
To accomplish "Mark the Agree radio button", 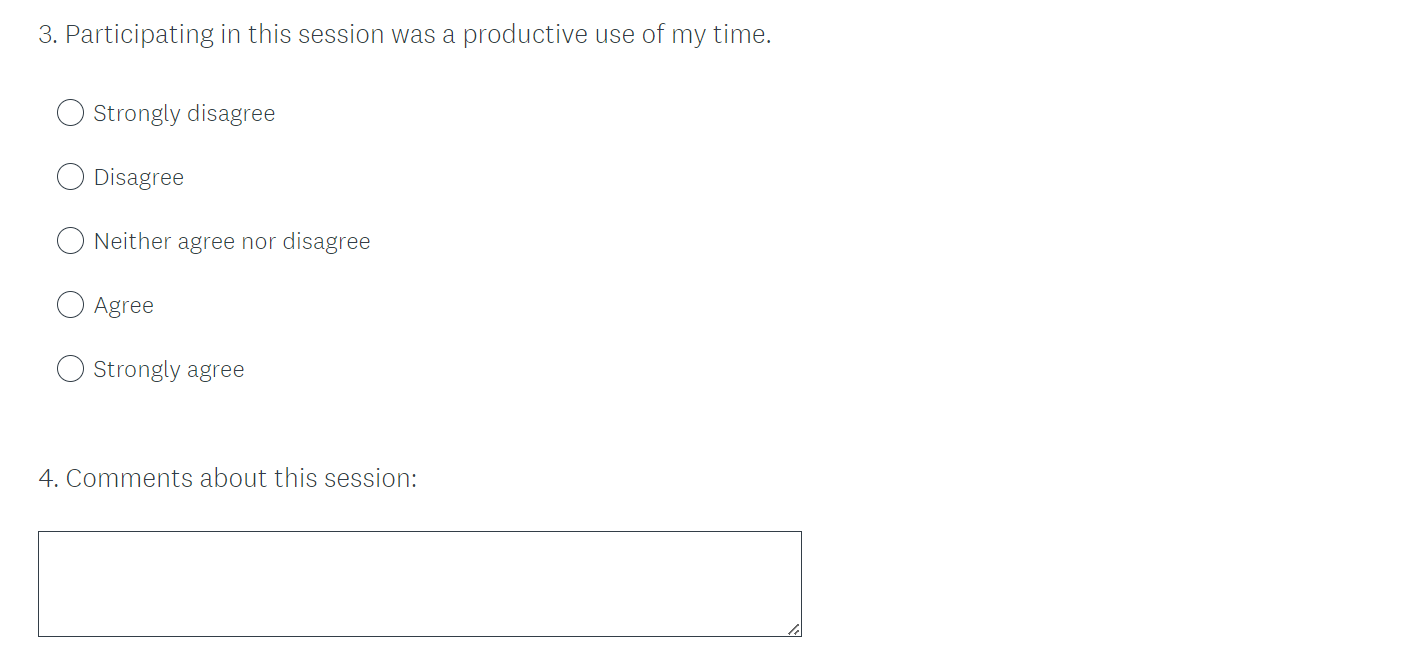I will coord(70,305).
